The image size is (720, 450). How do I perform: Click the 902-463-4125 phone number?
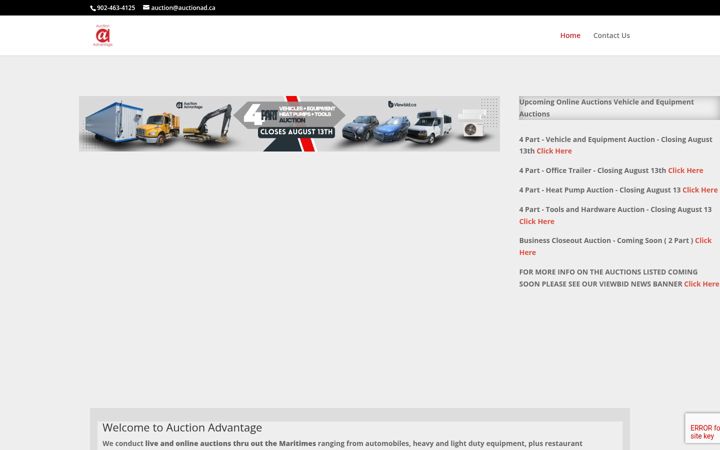[x=116, y=8]
